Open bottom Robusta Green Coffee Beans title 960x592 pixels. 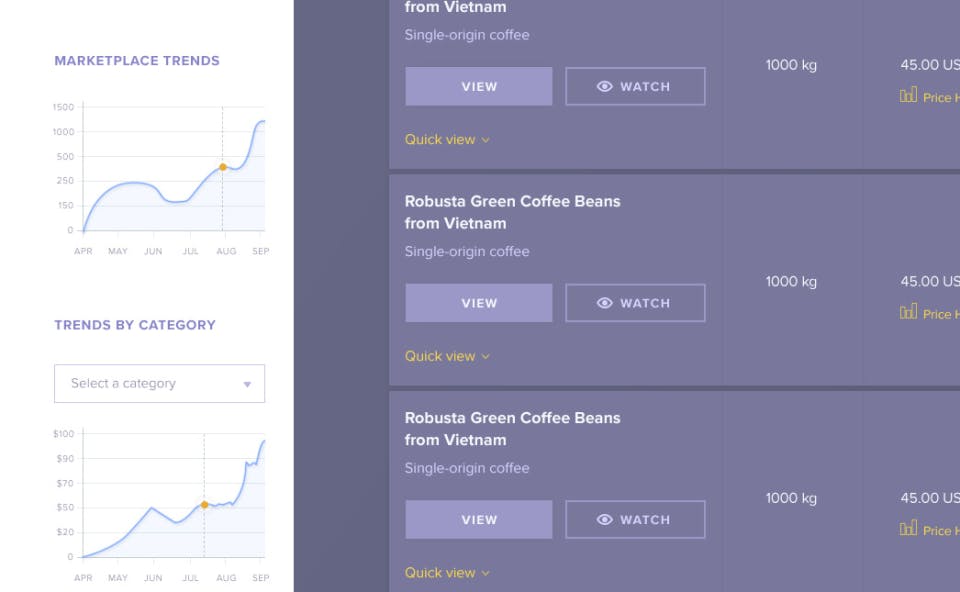[512, 429]
